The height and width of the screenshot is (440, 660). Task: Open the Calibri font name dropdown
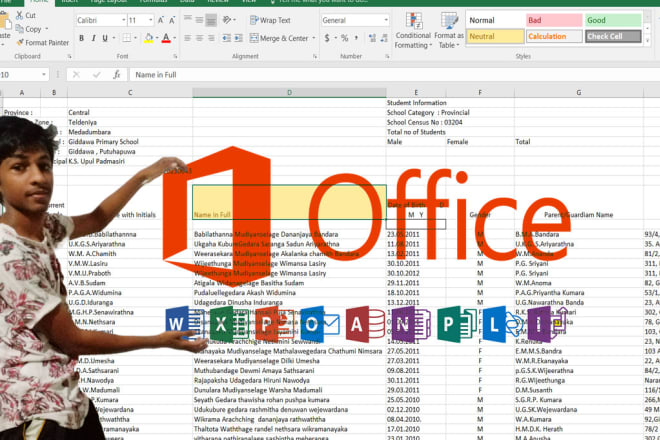[x=124, y=20]
